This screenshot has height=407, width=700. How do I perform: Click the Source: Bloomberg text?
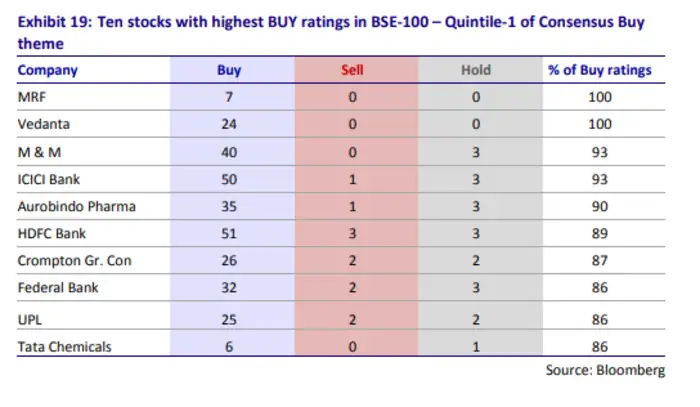point(605,370)
